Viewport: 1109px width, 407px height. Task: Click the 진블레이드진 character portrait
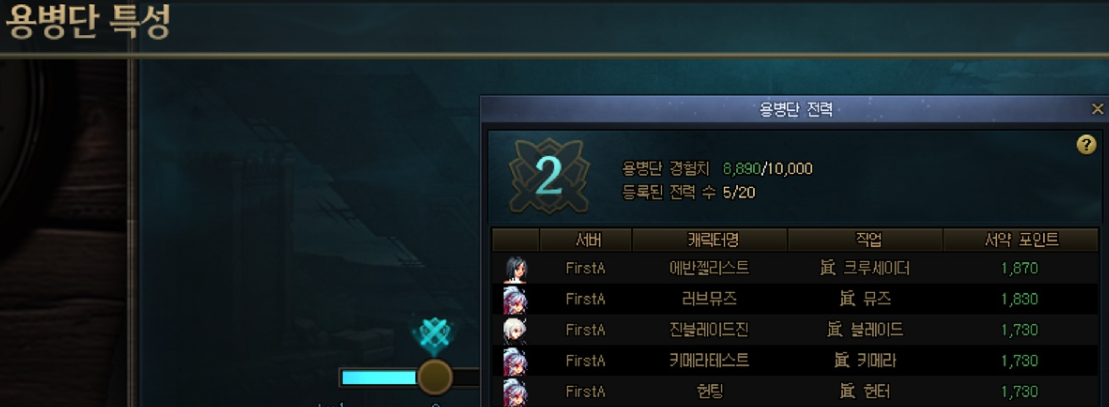coord(516,331)
